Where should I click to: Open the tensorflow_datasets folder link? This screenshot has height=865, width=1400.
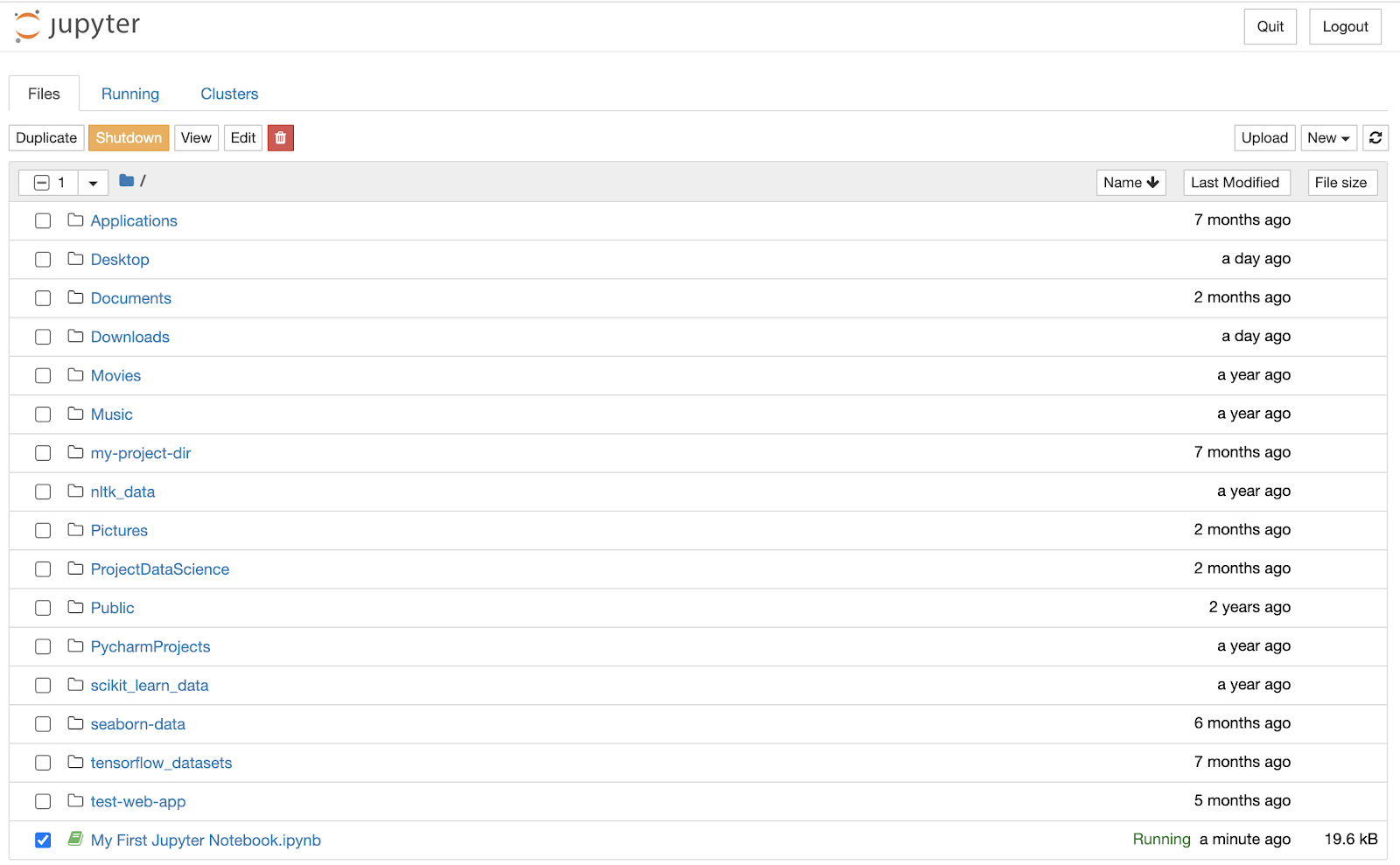pyautogui.click(x=162, y=763)
